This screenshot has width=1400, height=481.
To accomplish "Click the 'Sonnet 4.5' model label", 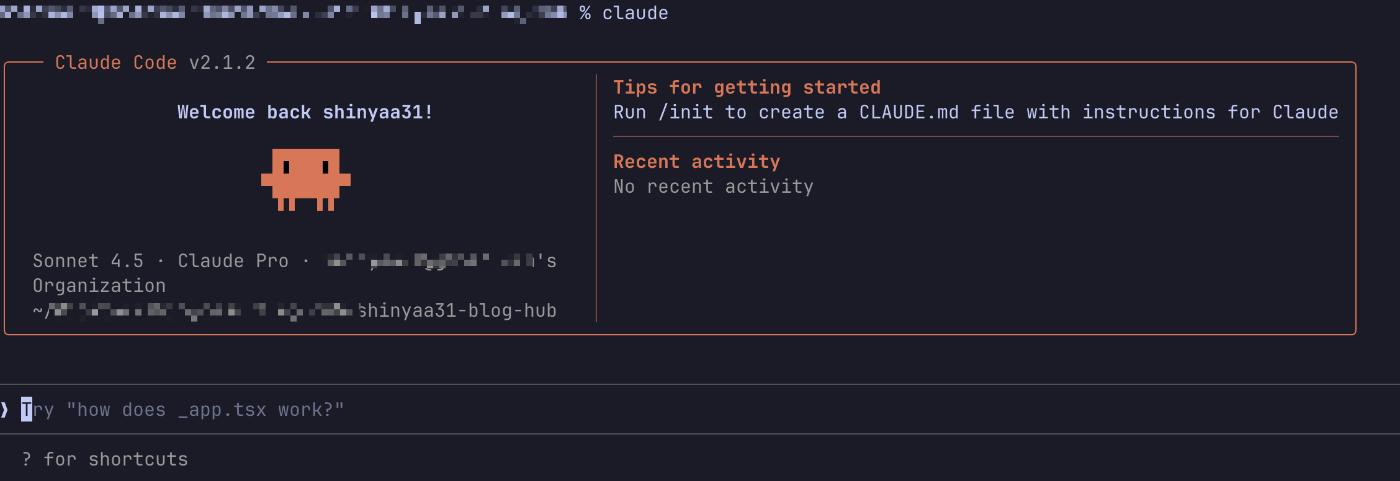I will [x=88, y=261].
